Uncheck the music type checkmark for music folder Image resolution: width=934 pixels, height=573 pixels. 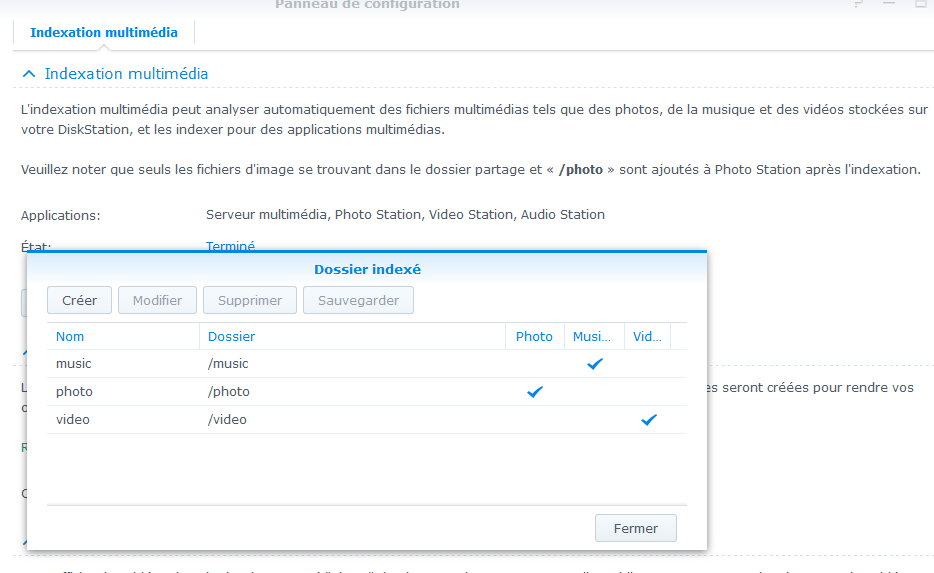(595, 364)
